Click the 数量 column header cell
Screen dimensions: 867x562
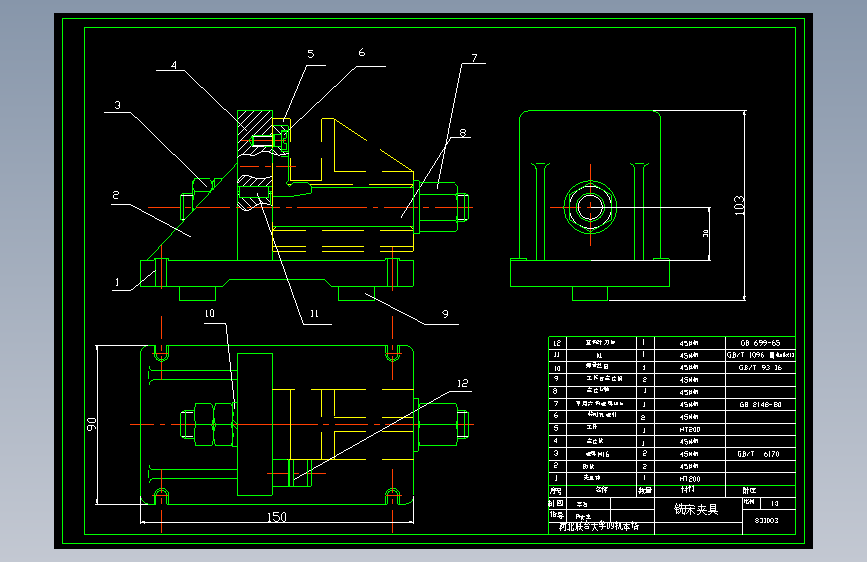point(645,491)
